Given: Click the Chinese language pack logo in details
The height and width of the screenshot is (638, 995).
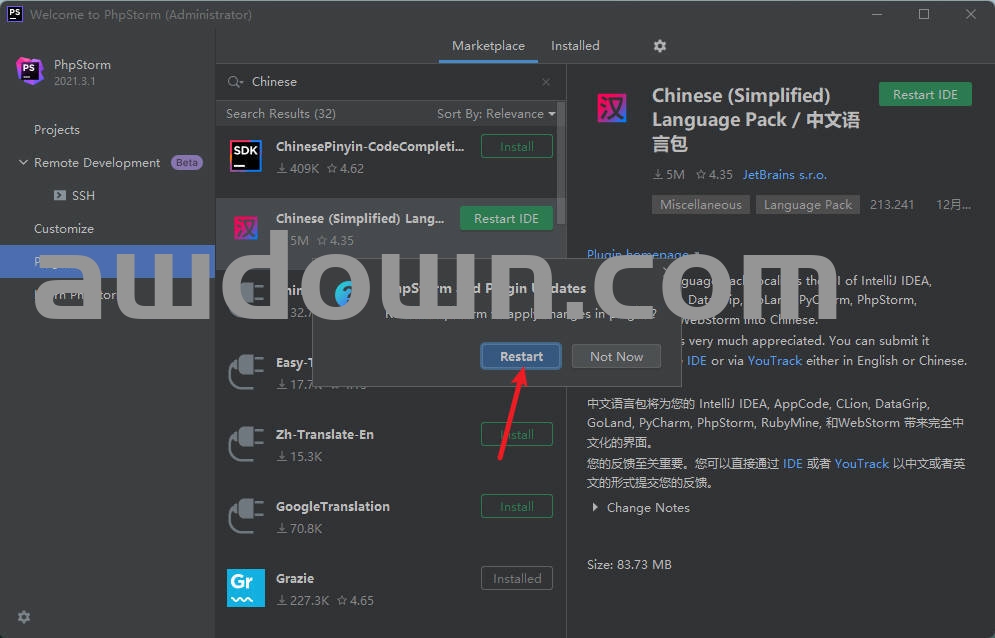Looking at the screenshot, I should click(x=611, y=108).
